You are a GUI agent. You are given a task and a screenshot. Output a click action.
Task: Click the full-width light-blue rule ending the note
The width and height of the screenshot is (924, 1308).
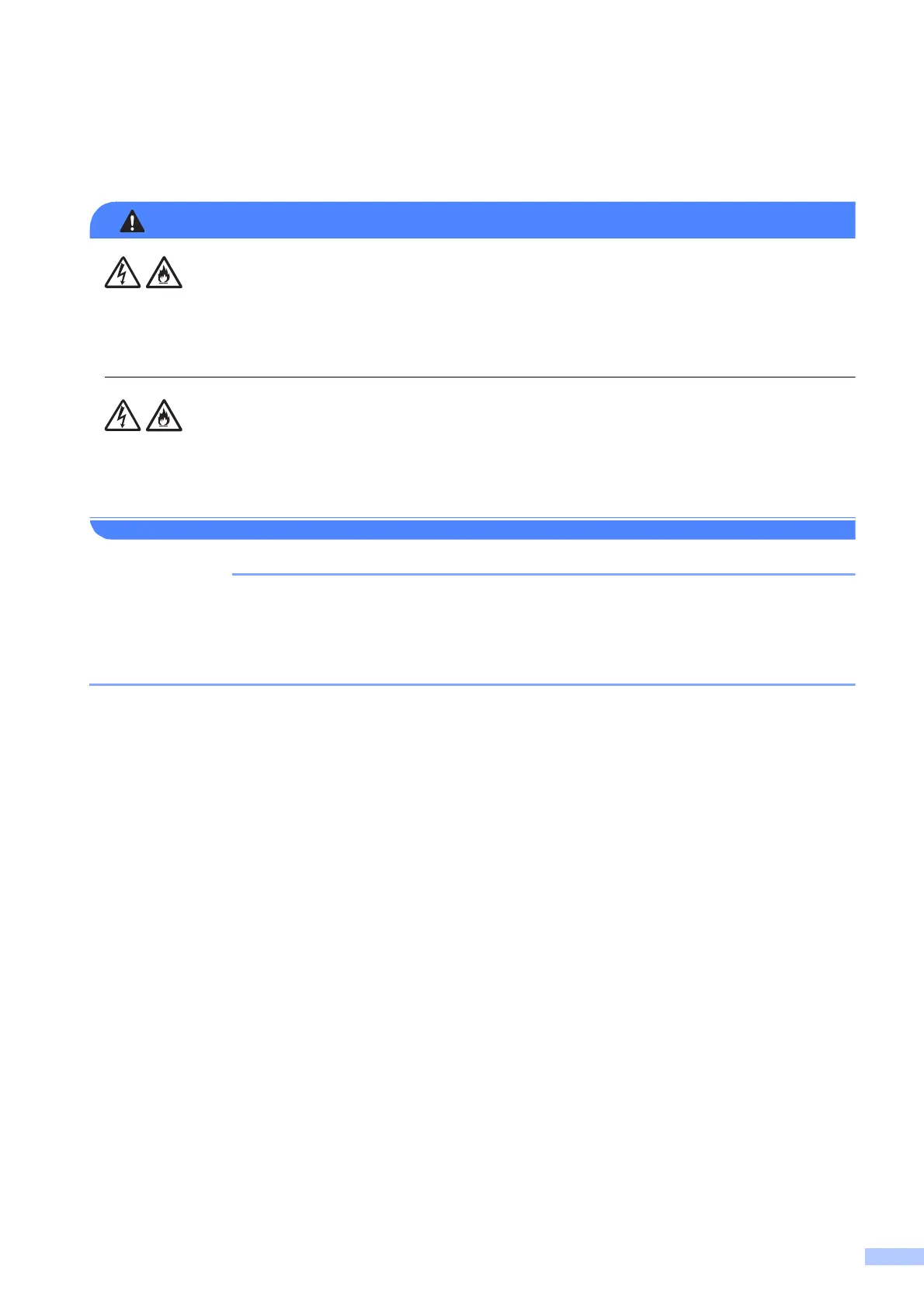pos(472,684)
